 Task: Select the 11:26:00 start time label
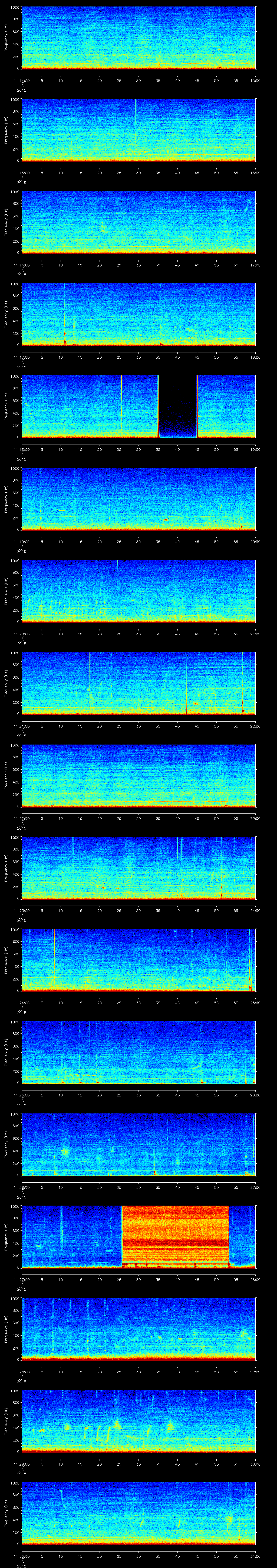coord(21,1187)
